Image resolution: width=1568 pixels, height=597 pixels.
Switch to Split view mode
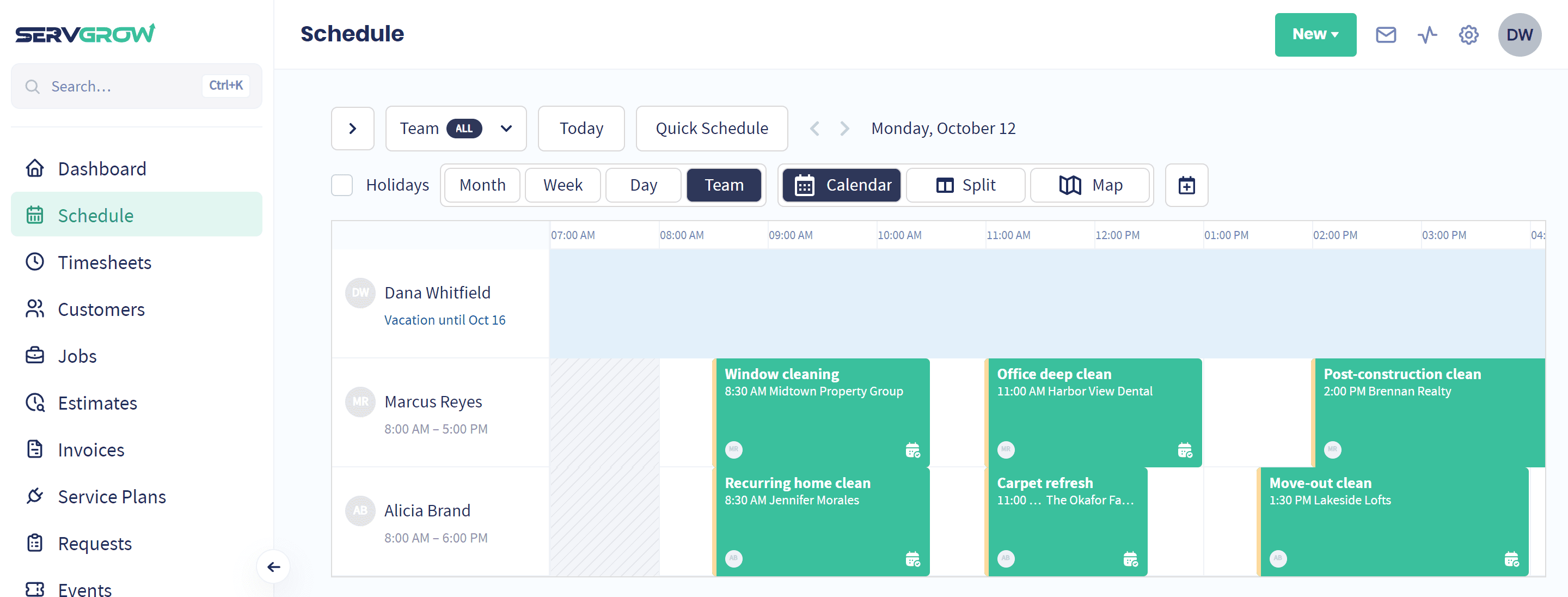point(965,185)
